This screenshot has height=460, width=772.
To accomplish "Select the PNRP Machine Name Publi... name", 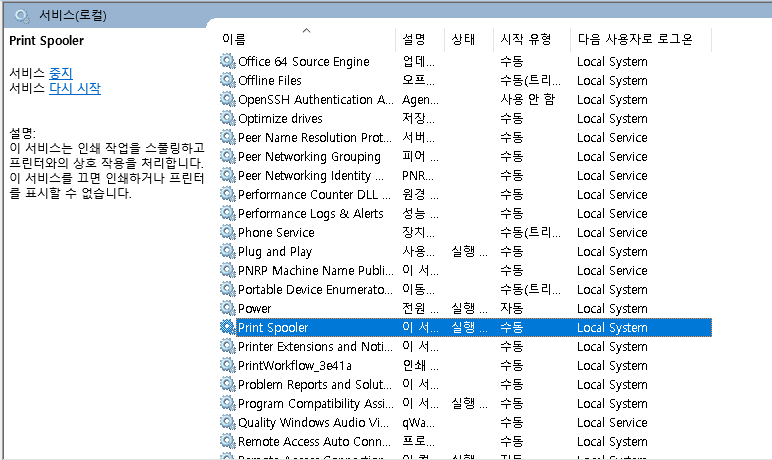I will [316, 270].
